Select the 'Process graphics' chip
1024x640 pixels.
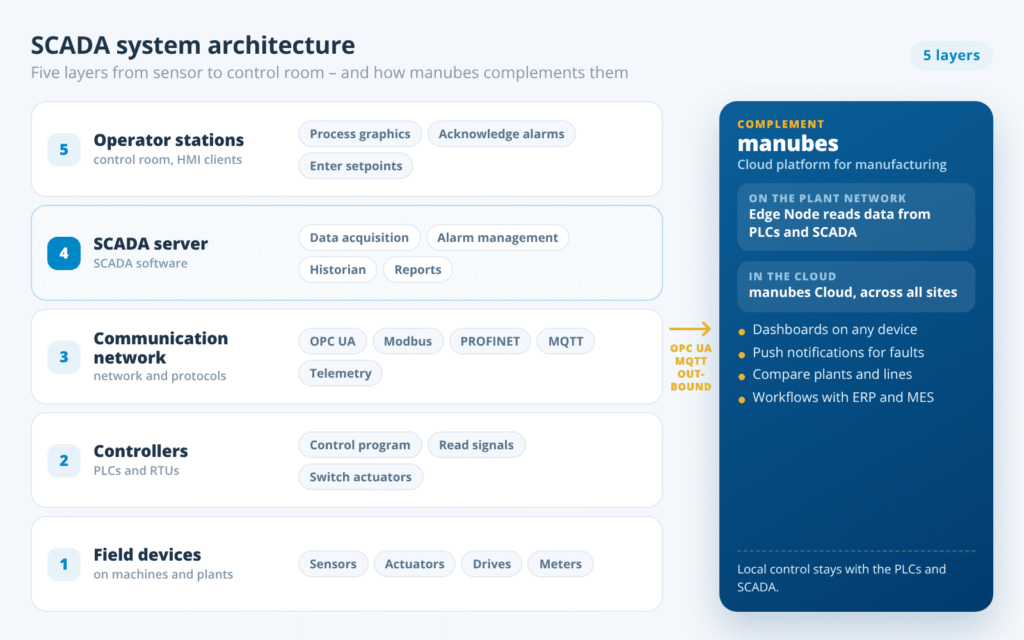(x=360, y=134)
